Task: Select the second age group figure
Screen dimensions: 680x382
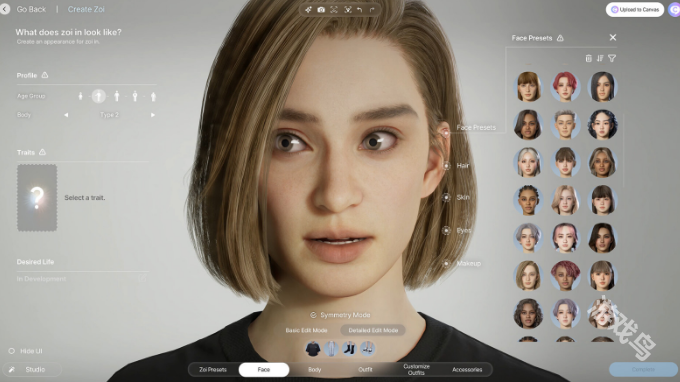Action: click(98, 96)
